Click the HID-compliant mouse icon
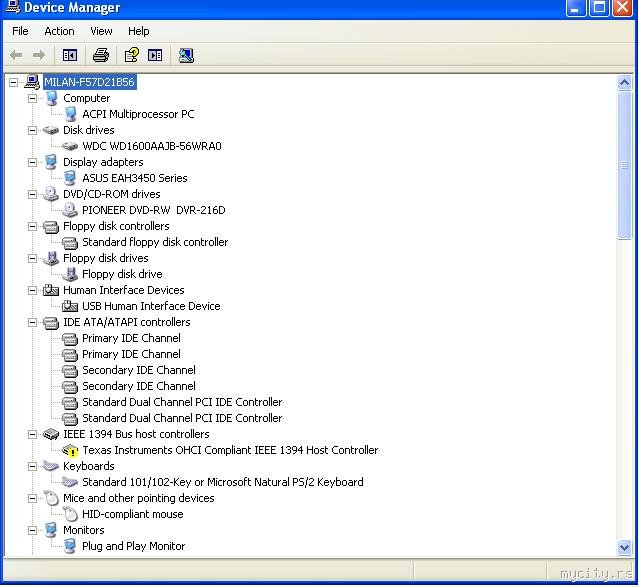This screenshot has height=587, width=639. click(x=70, y=514)
